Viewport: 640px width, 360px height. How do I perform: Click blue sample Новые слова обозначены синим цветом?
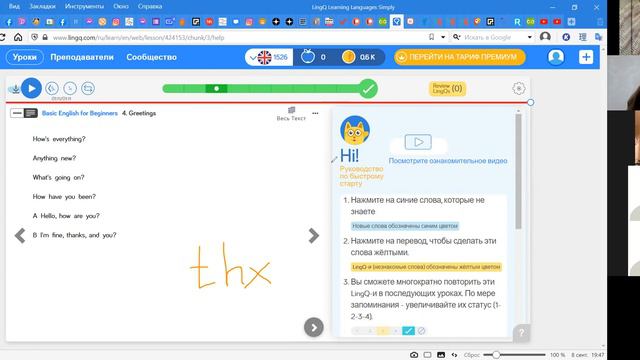(x=405, y=226)
